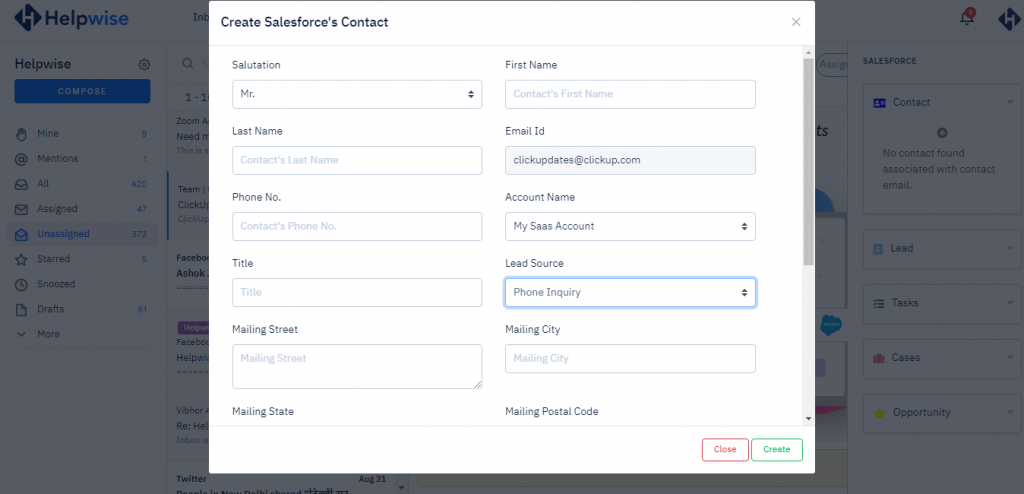Click the dialog scroll up arrow
1024x494 pixels.
pyautogui.click(x=808, y=52)
